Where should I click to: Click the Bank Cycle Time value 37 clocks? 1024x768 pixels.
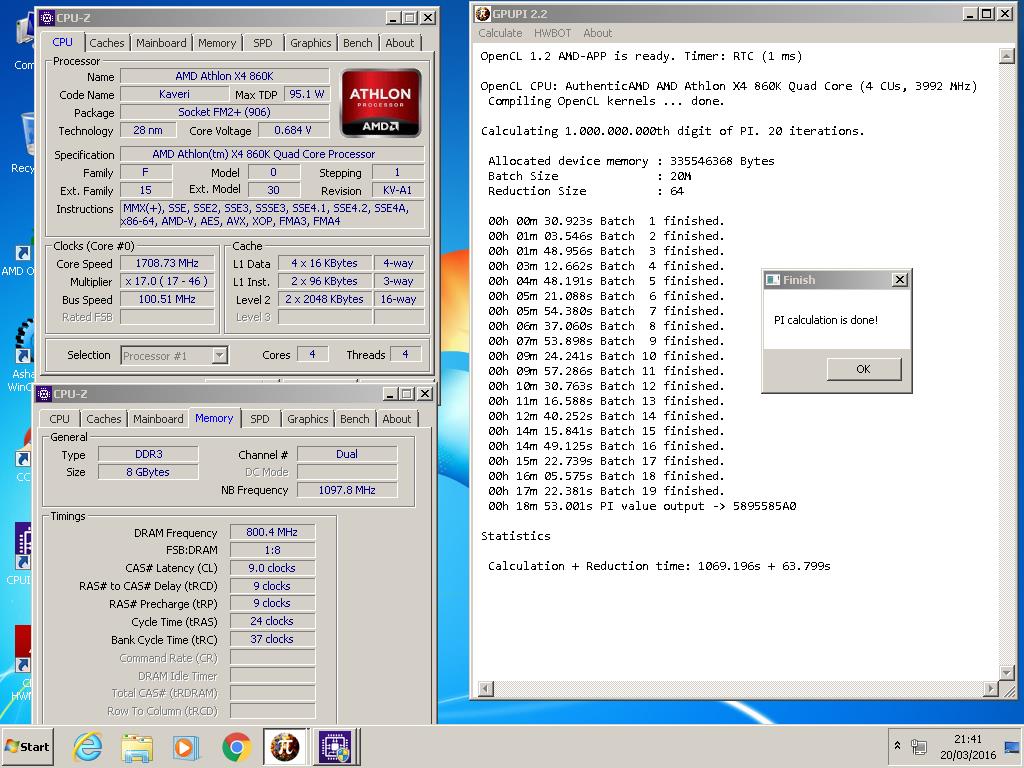(272, 639)
